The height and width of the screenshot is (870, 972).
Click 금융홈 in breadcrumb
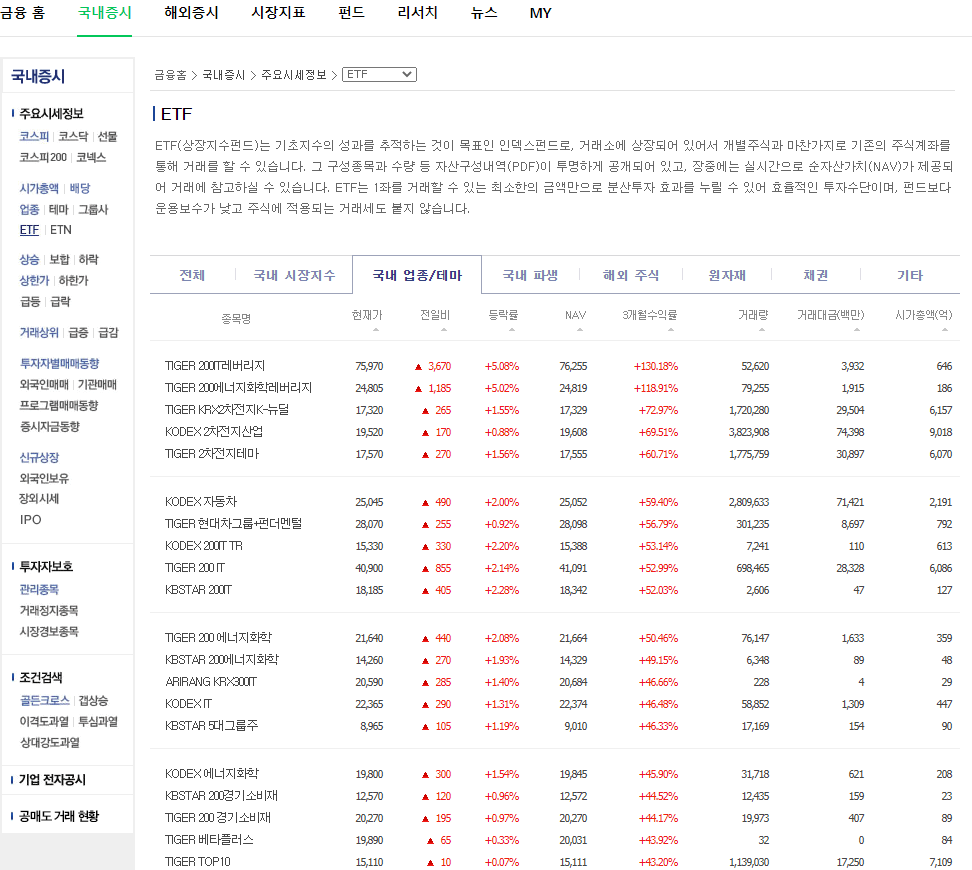[x=170, y=75]
